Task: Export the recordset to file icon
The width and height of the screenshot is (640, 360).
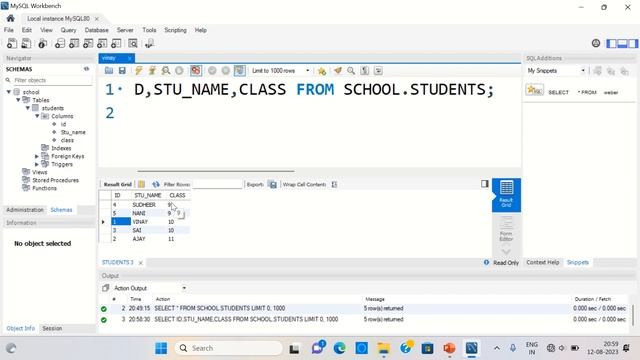Action: (x=273, y=184)
